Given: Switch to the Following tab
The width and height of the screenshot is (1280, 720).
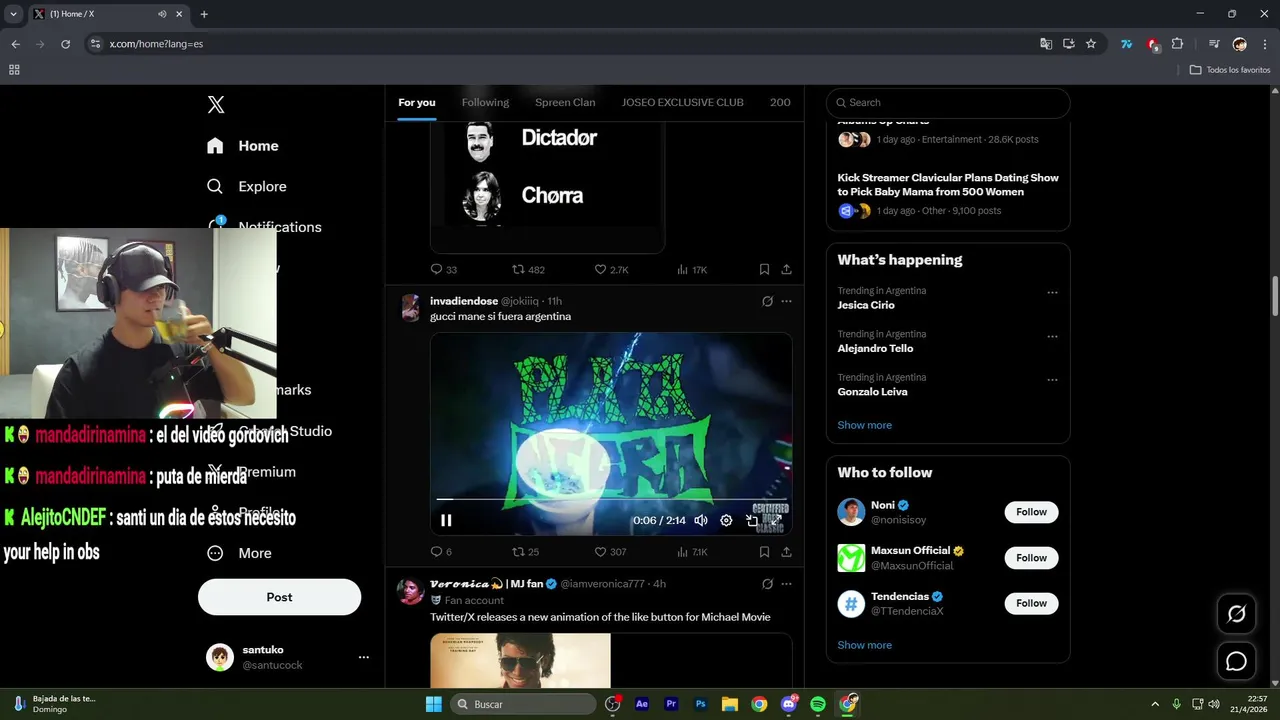Looking at the screenshot, I should point(485,102).
